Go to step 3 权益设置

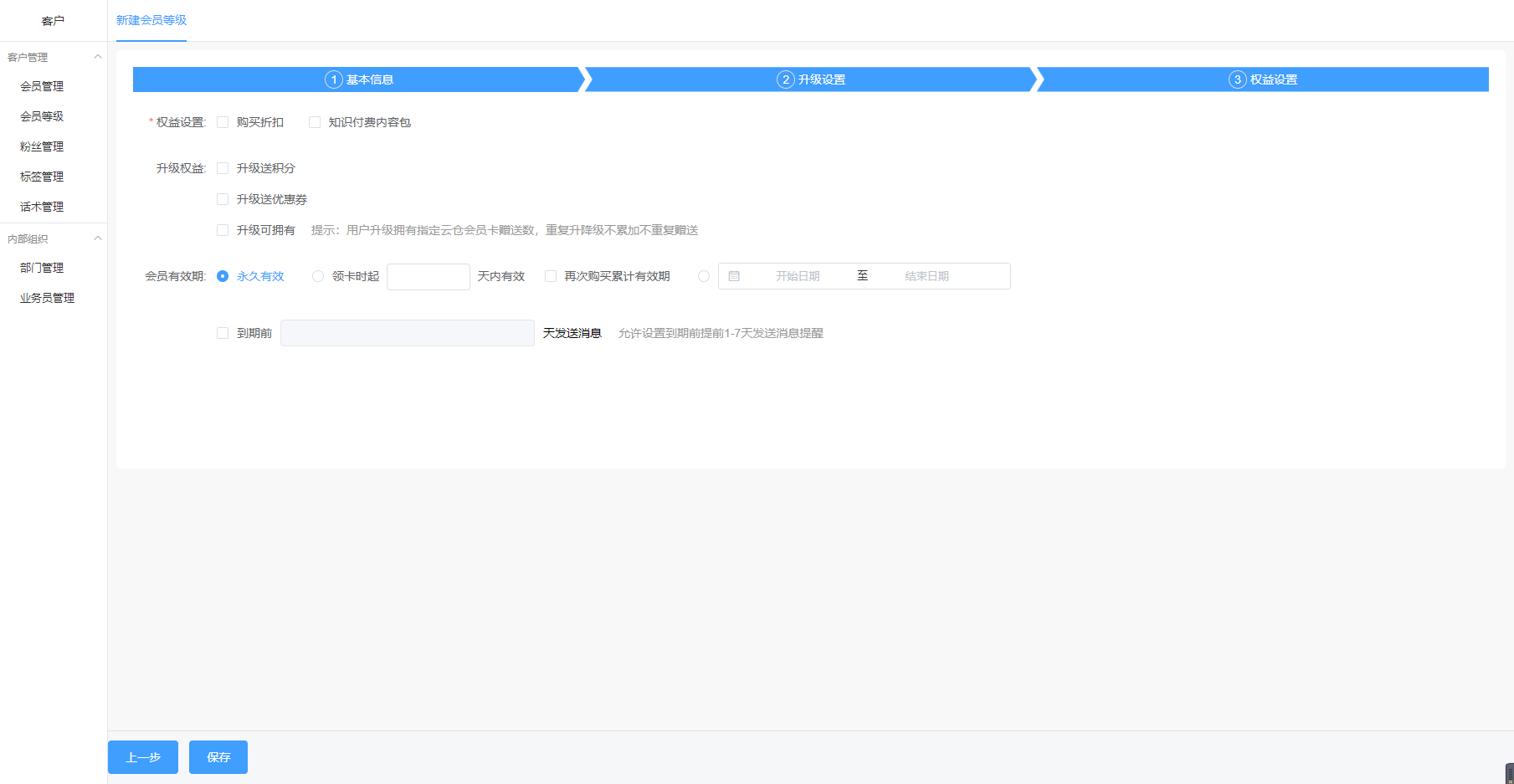coord(1263,79)
